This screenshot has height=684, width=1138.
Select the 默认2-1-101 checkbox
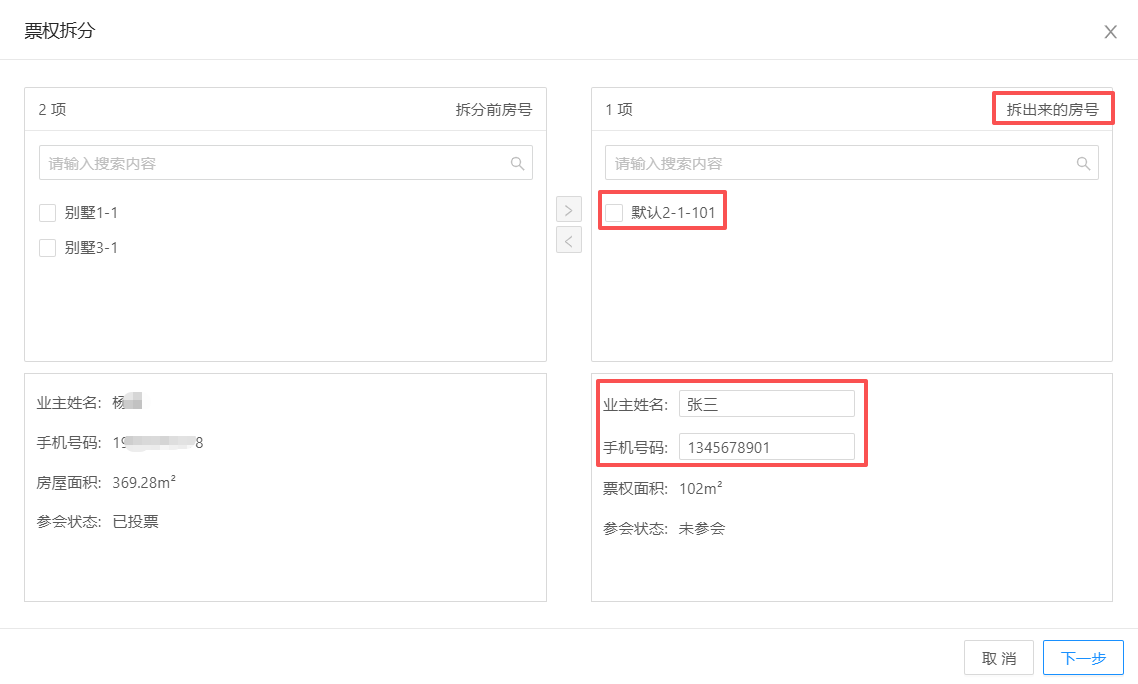pyautogui.click(x=614, y=213)
